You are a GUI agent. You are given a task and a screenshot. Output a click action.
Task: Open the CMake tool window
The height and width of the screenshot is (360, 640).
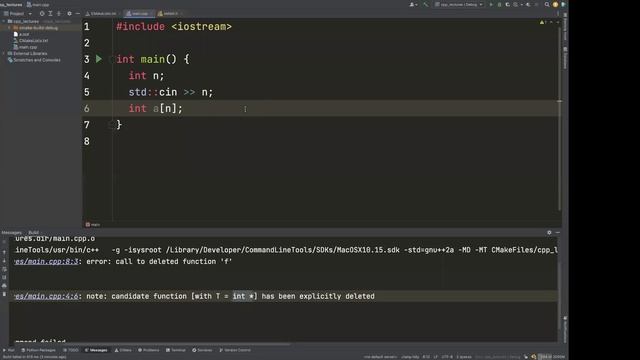(123, 350)
